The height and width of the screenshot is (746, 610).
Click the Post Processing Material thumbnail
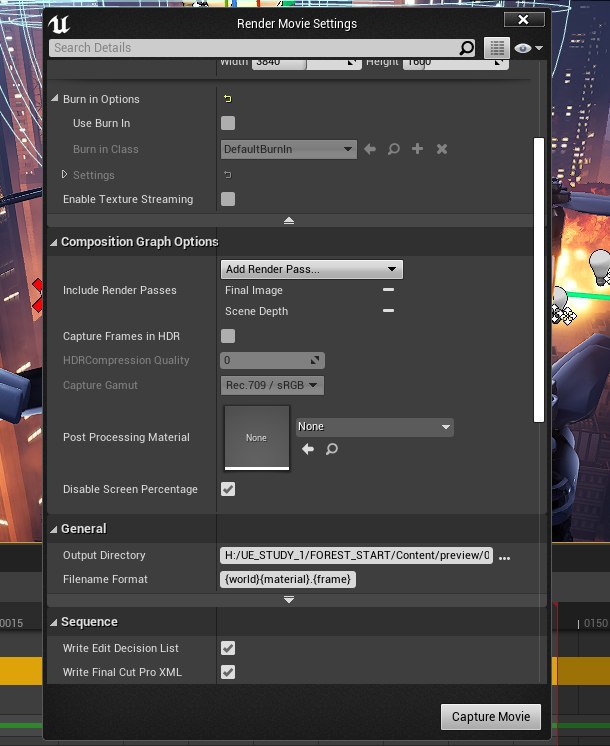click(x=256, y=437)
